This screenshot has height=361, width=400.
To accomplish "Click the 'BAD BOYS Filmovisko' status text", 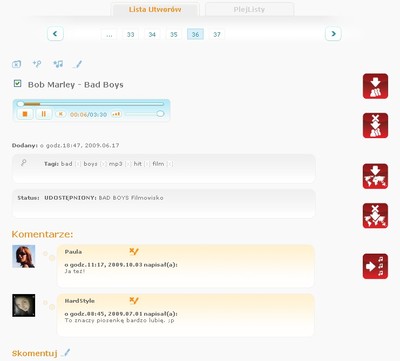I will 131,198.
